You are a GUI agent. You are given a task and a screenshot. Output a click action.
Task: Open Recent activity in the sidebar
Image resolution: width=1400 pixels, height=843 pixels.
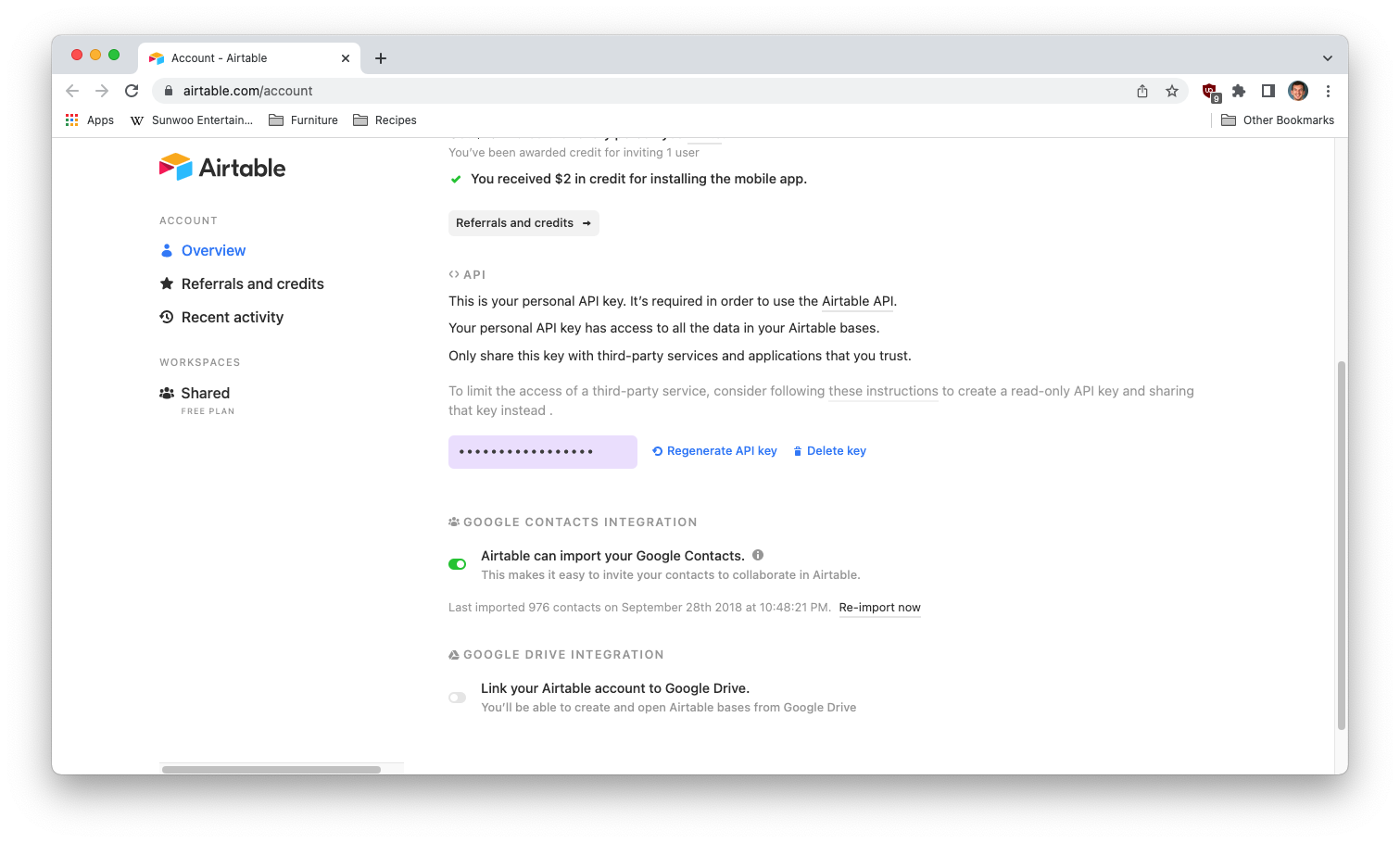(221, 317)
